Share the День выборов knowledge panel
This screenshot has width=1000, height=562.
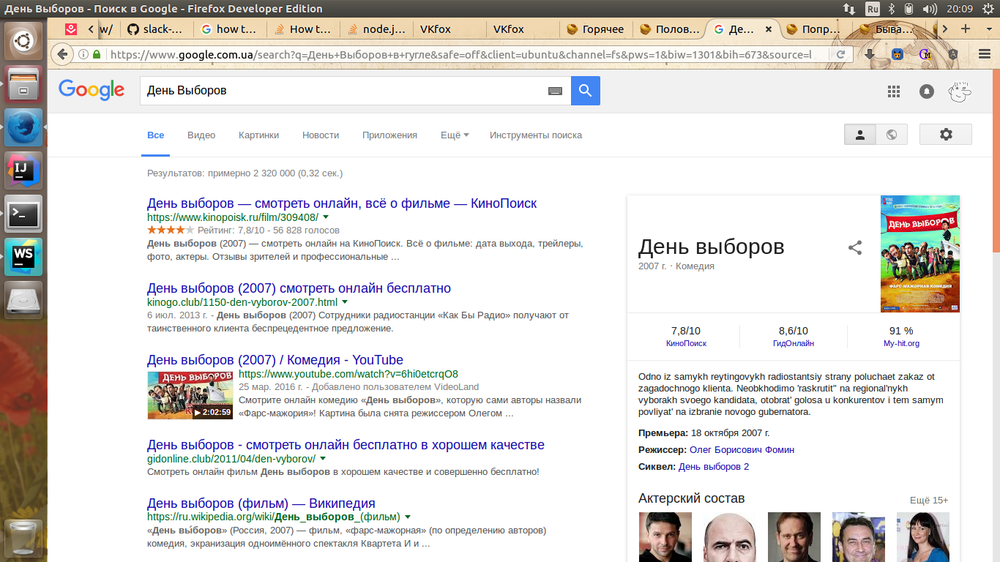(855, 248)
